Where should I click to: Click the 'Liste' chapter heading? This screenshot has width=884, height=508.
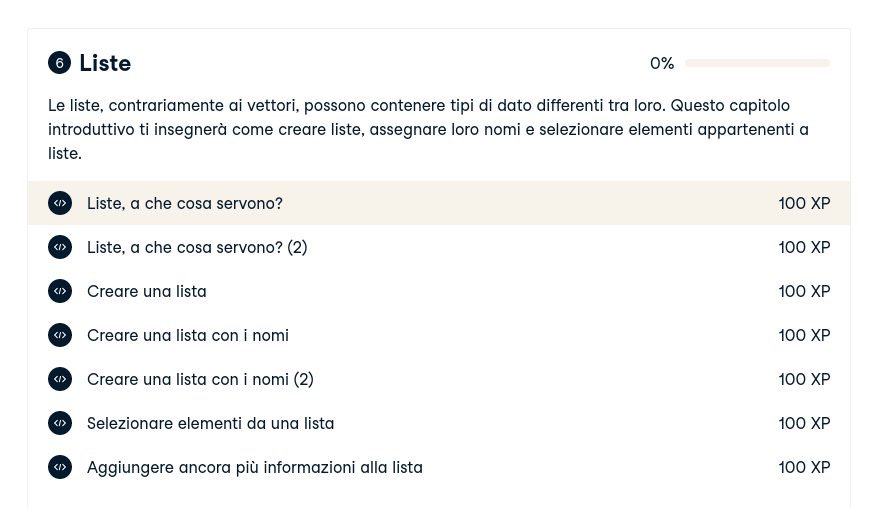[x=105, y=63]
